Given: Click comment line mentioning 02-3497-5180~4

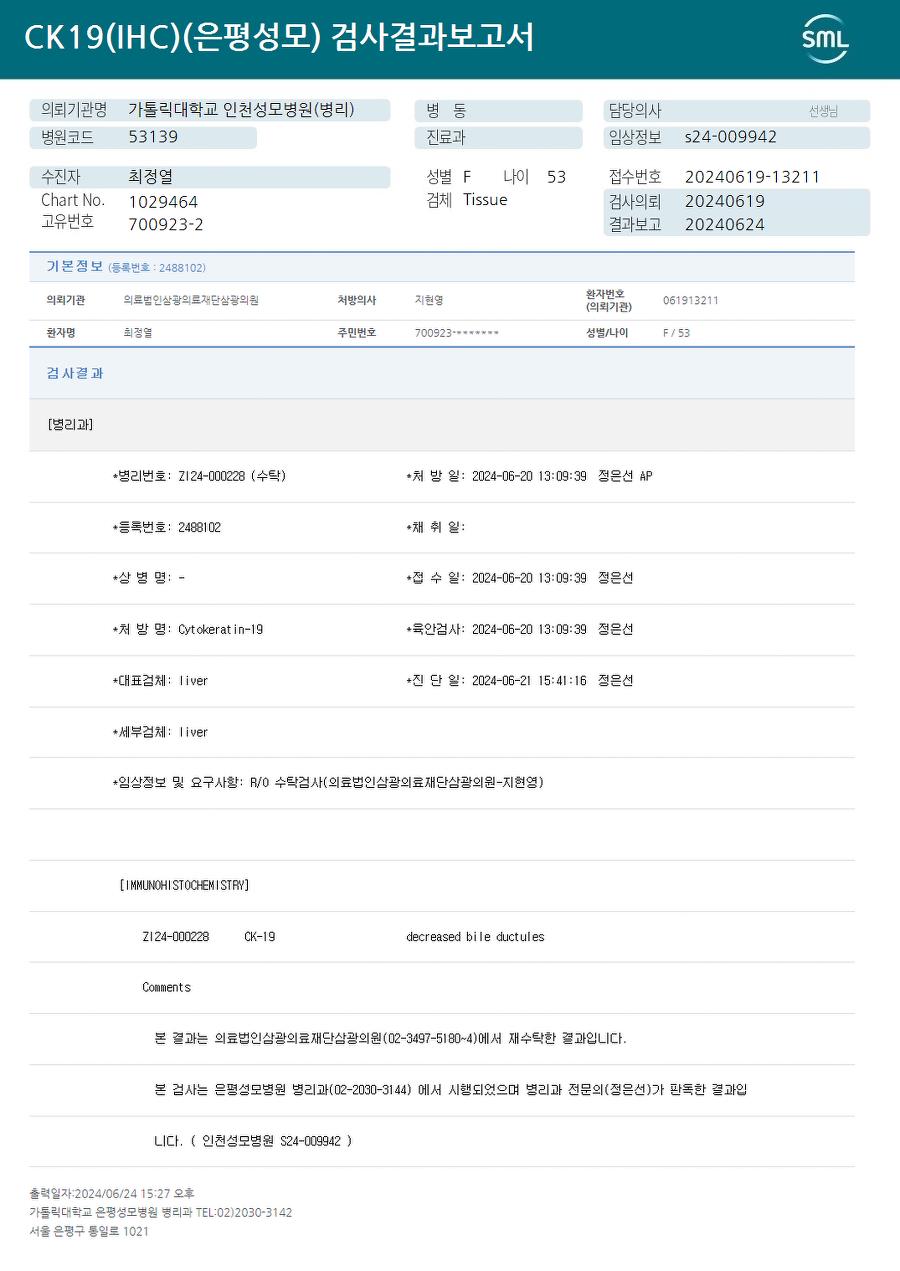Looking at the screenshot, I should [391, 1038].
